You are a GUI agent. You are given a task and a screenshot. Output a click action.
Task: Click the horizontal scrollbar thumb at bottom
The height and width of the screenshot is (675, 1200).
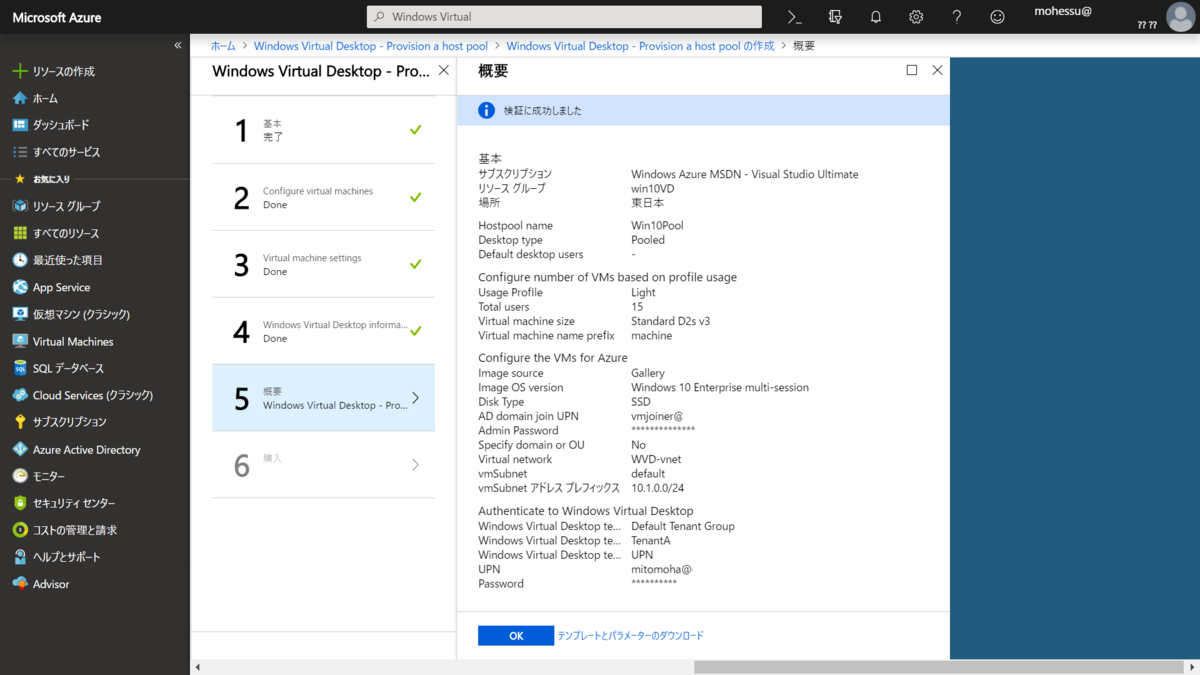pos(938,667)
